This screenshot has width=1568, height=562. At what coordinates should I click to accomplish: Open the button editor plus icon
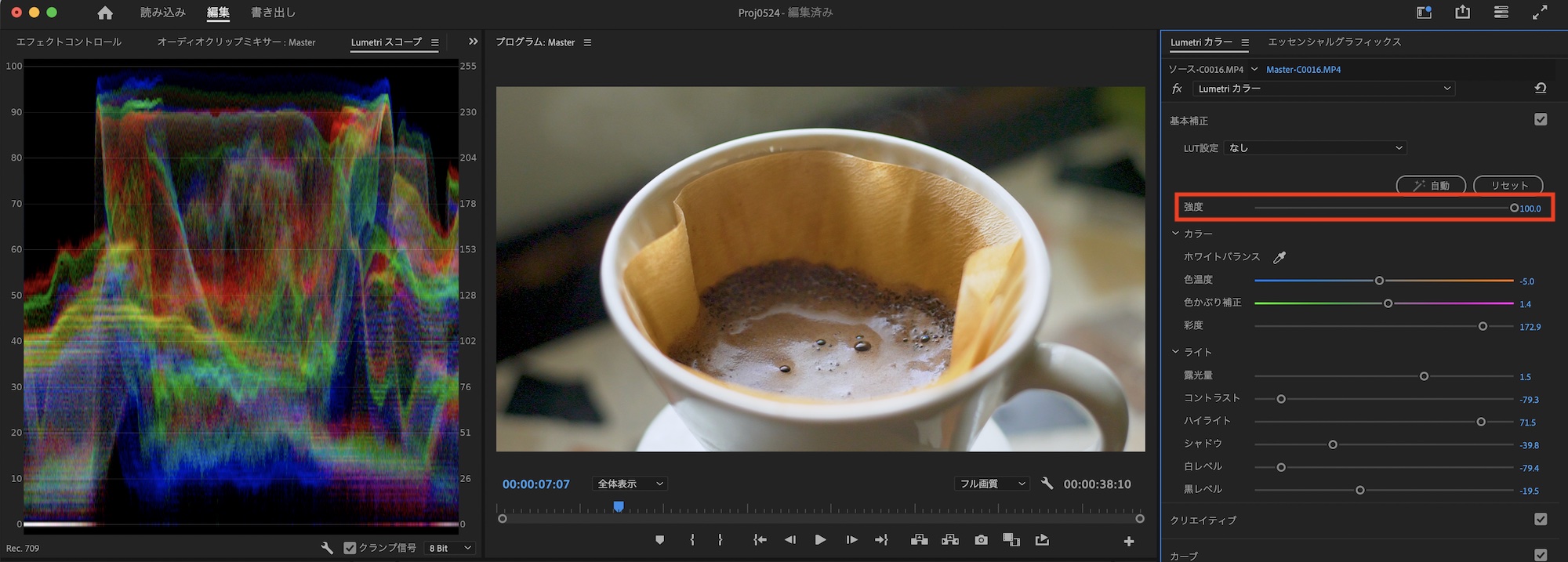pyautogui.click(x=1129, y=541)
